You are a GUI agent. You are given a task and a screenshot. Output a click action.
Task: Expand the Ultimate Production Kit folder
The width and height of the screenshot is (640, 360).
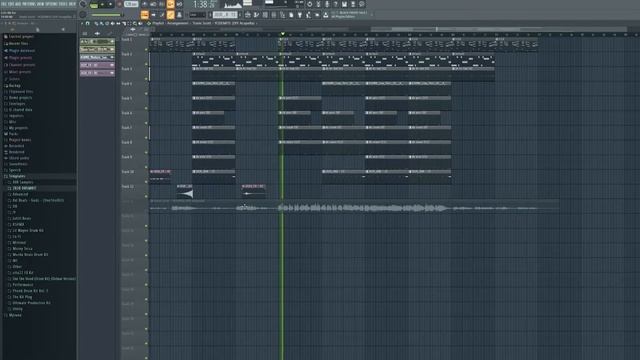[x=31, y=303]
